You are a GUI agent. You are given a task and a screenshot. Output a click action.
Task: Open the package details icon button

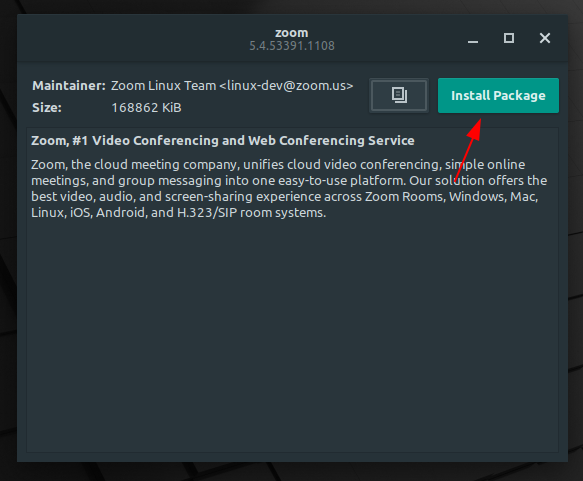[x=399, y=96]
